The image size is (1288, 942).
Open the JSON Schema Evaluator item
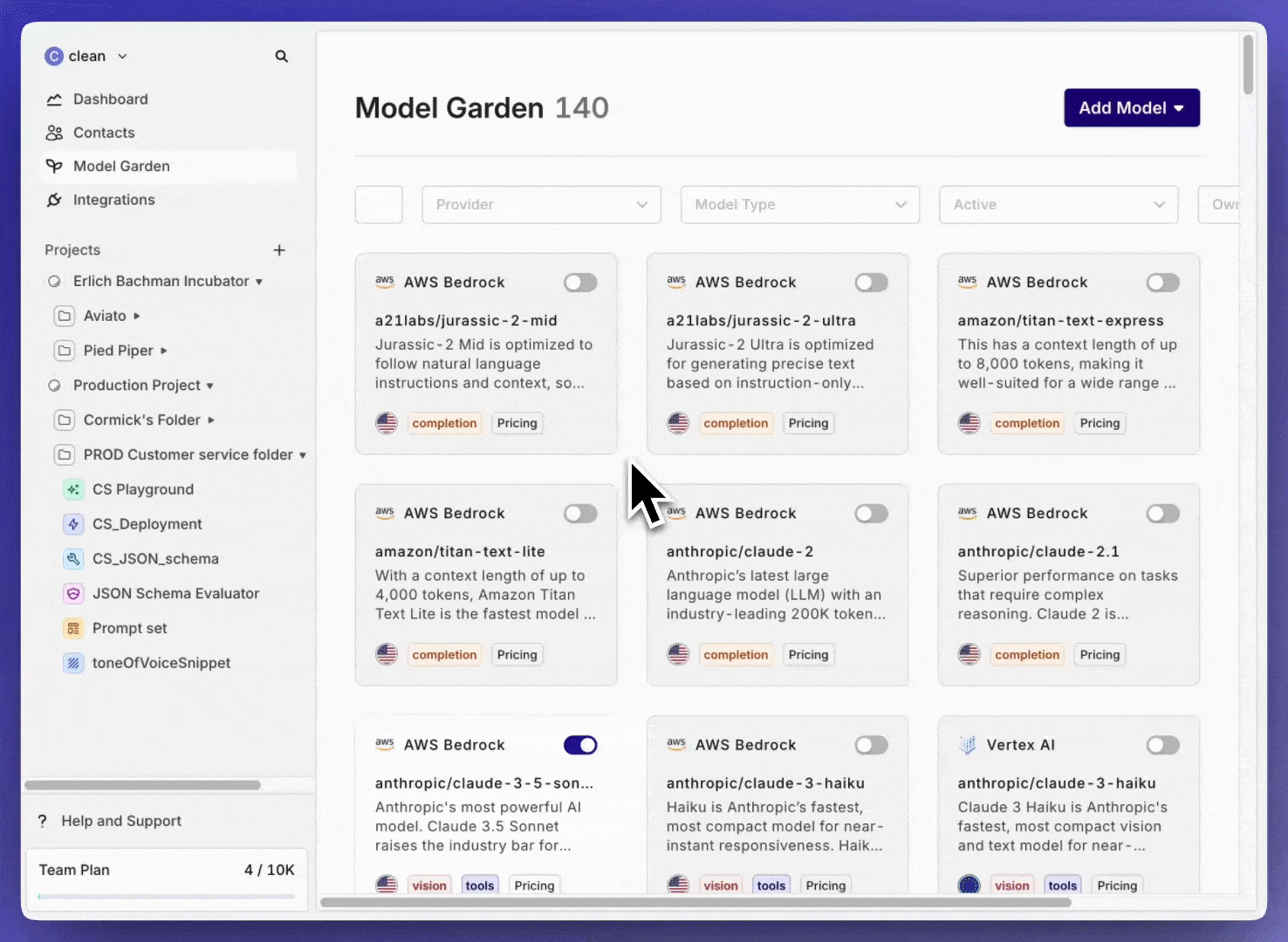click(x=175, y=593)
